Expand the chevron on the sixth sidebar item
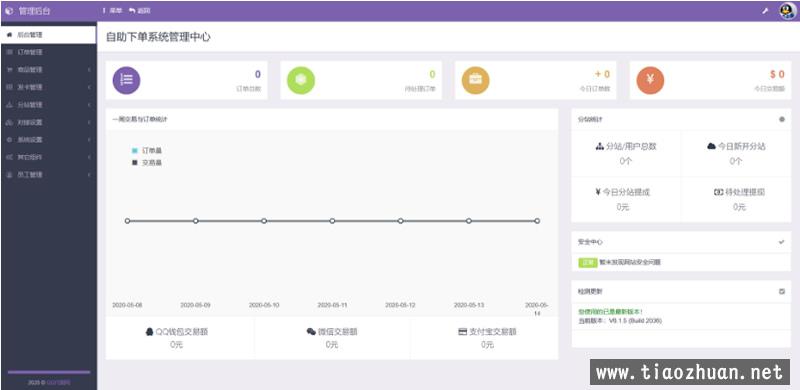Image resolution: width=800 pixels, height=390 pixels. [x=89, y=123]
